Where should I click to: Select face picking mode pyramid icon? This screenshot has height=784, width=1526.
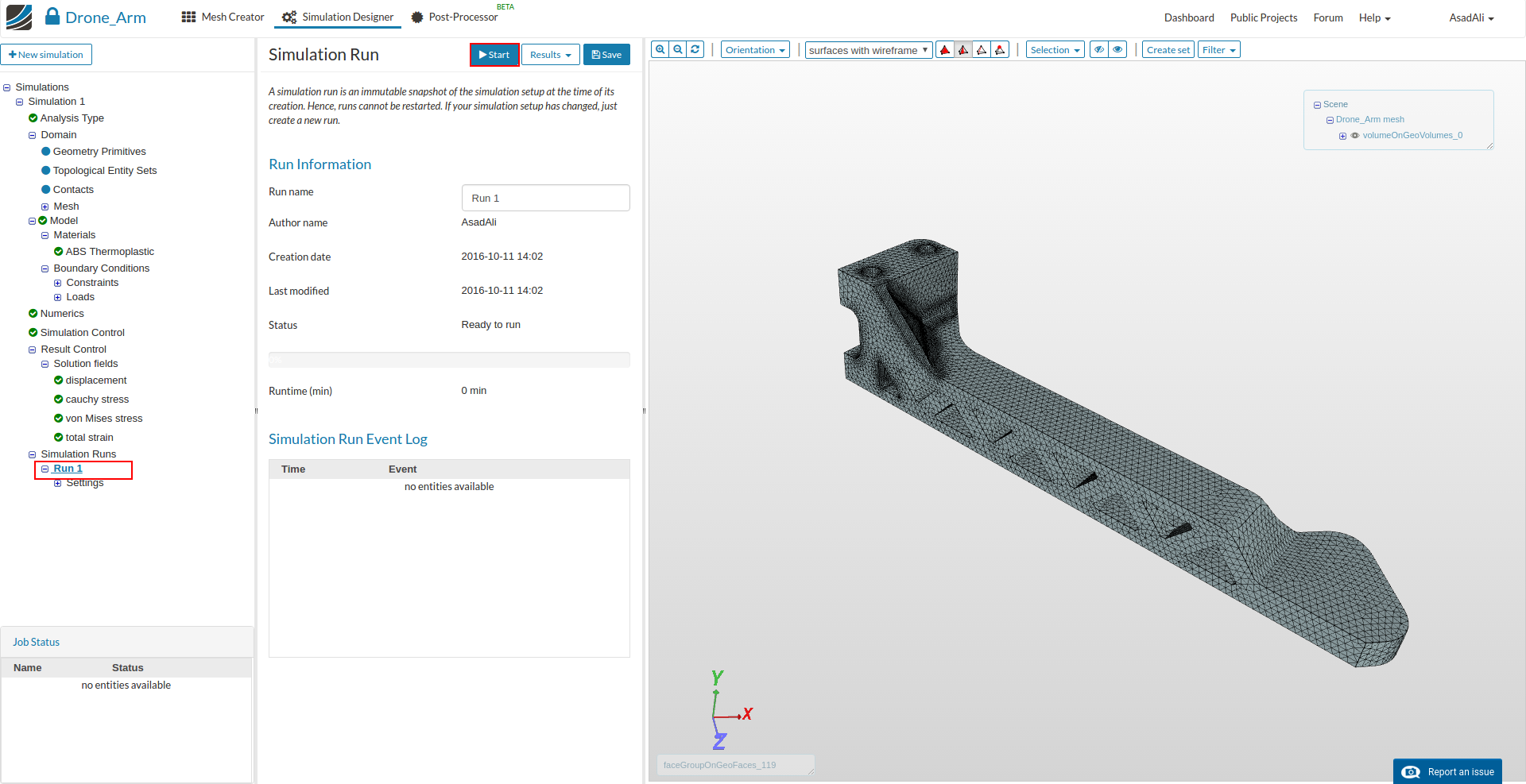tap(963, 50)
